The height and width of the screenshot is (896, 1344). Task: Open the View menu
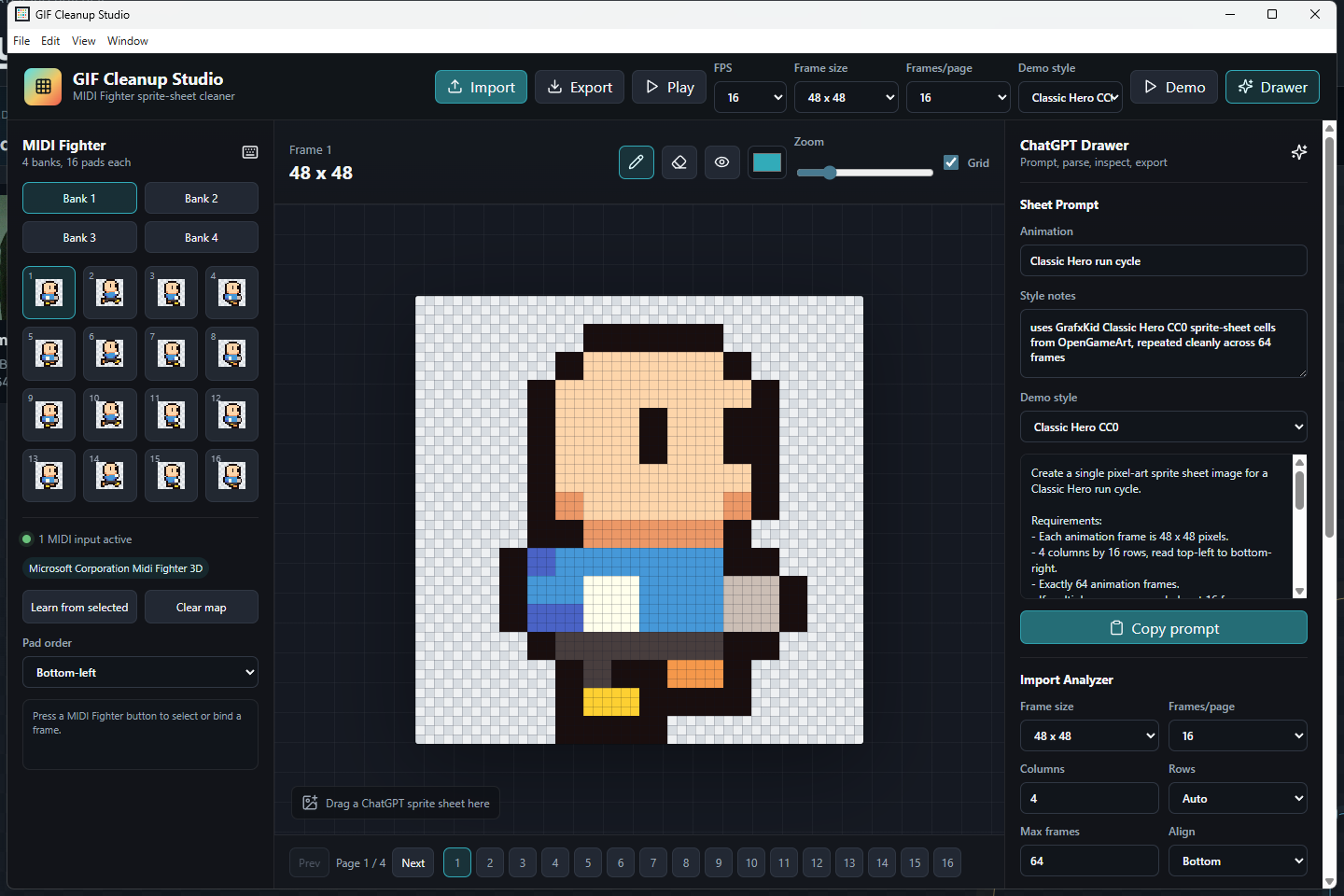tap(84, 41)
